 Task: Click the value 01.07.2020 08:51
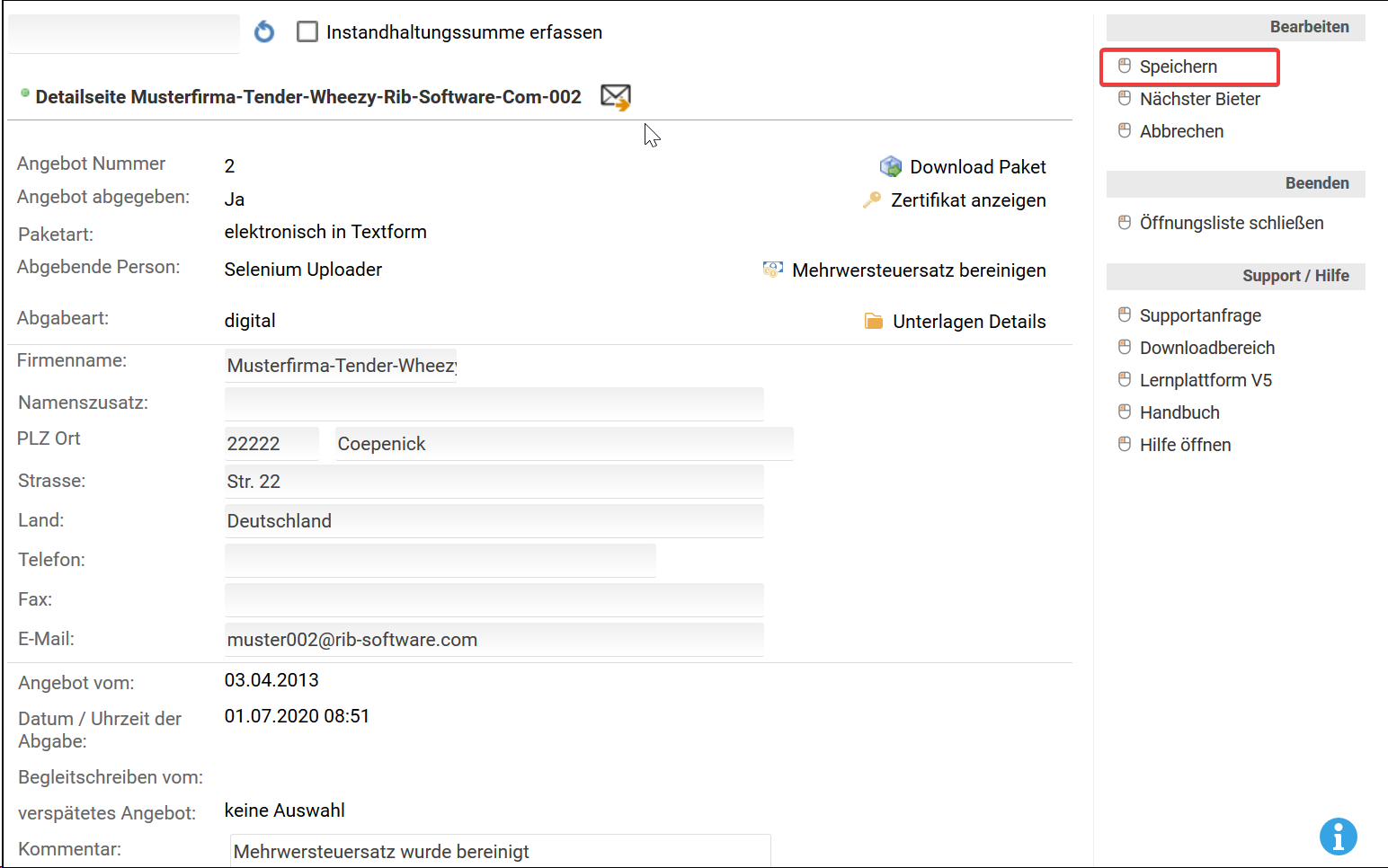point(297,716)
